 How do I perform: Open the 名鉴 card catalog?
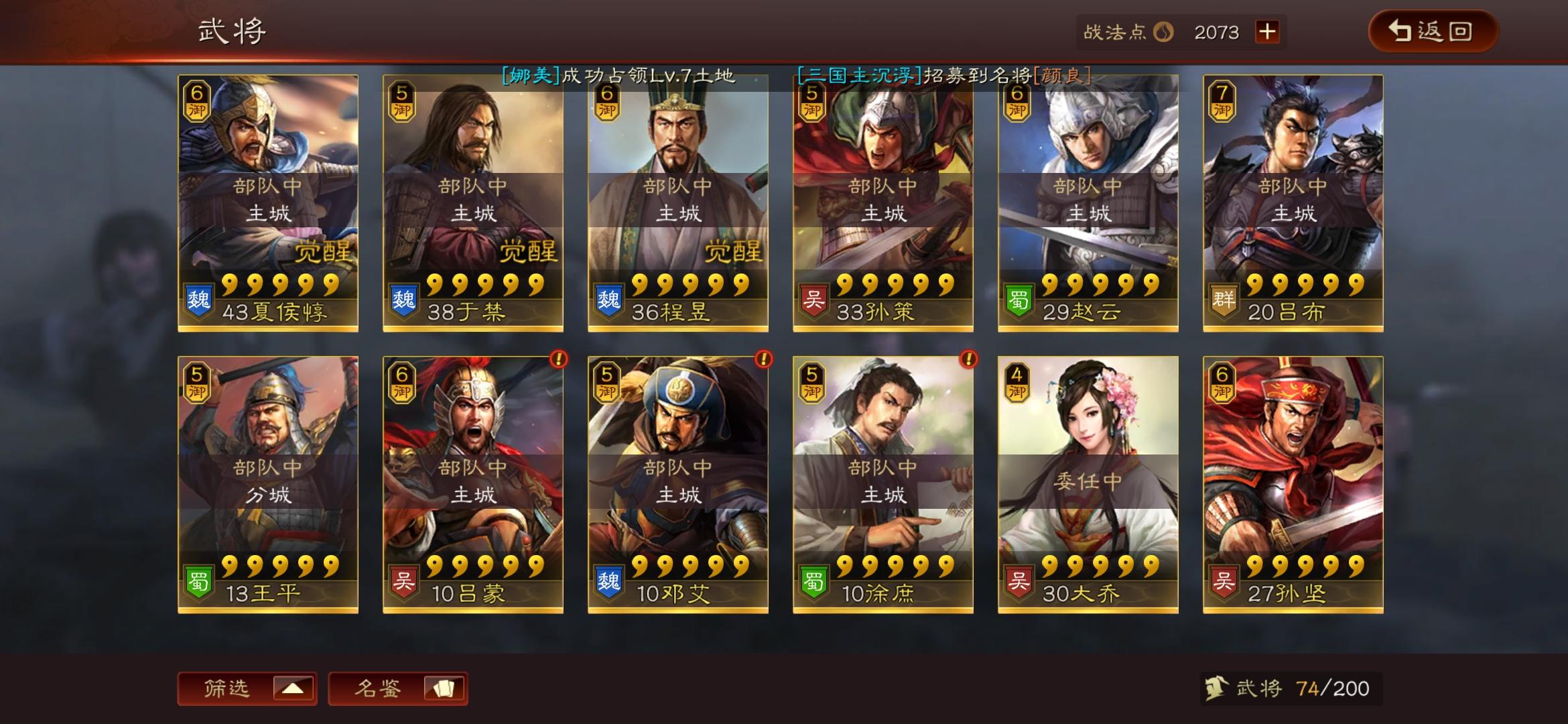398,688
